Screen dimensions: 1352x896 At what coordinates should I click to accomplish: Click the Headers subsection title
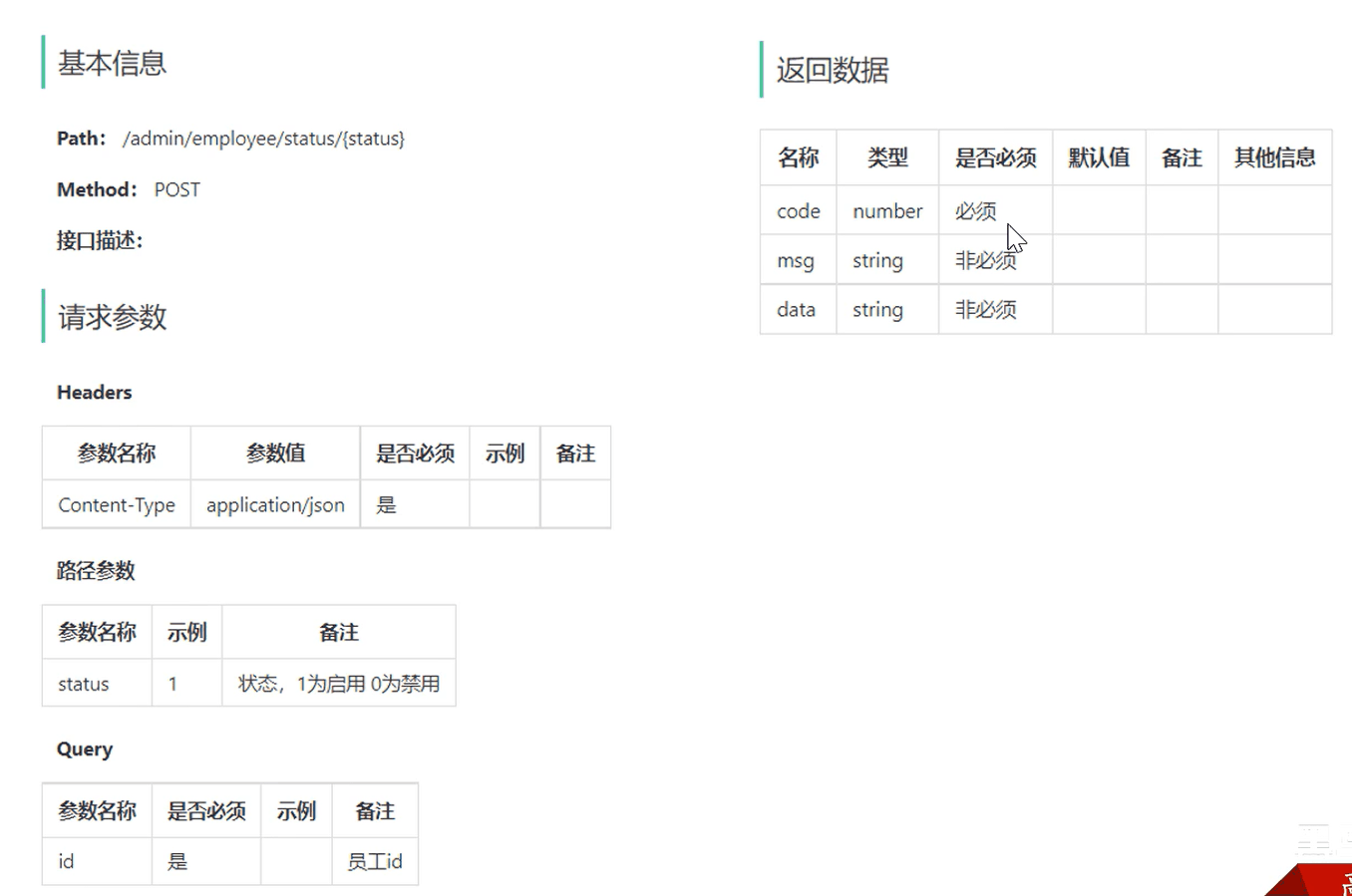94,393
